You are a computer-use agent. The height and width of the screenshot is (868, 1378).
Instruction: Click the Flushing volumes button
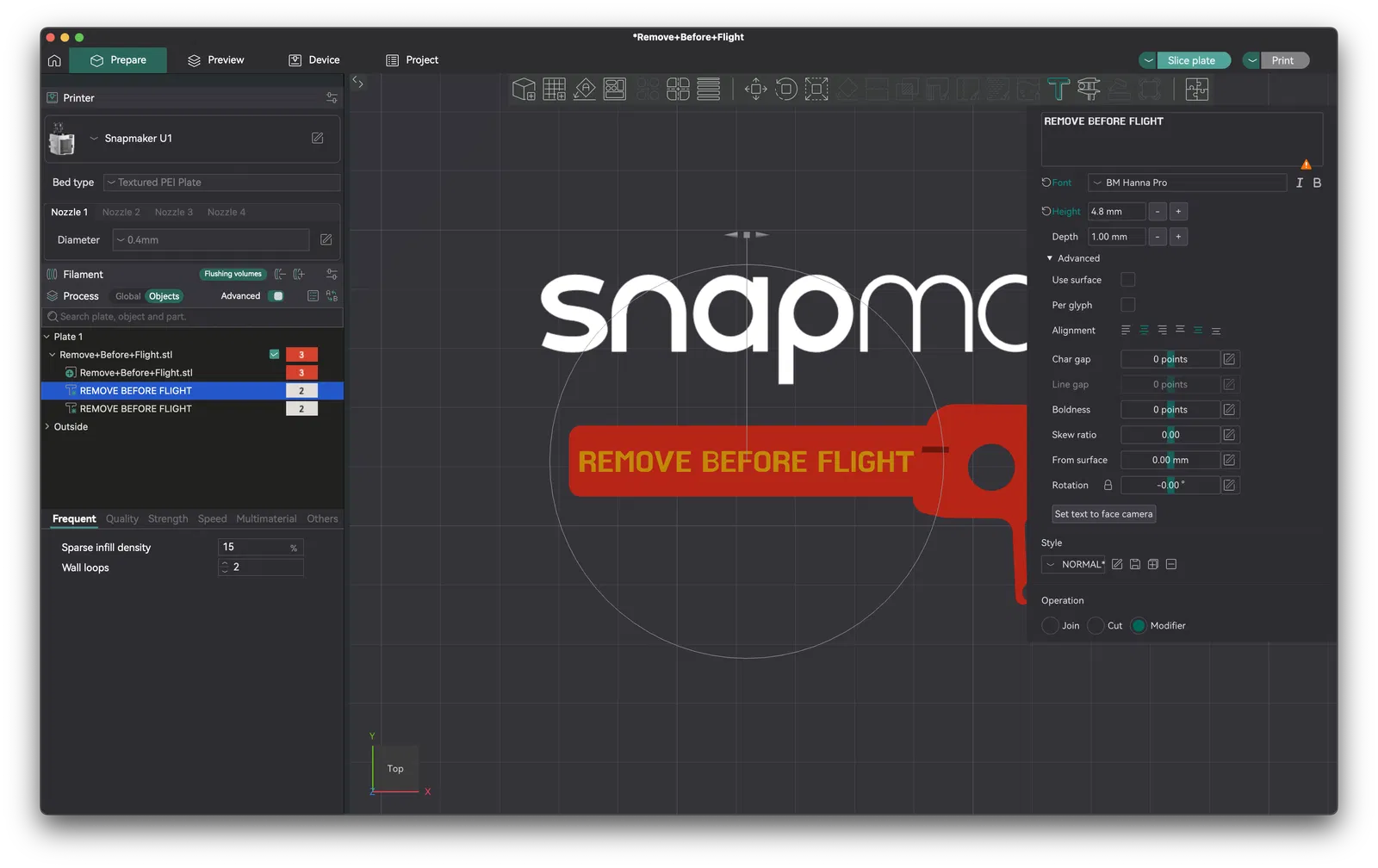point(233,275)
